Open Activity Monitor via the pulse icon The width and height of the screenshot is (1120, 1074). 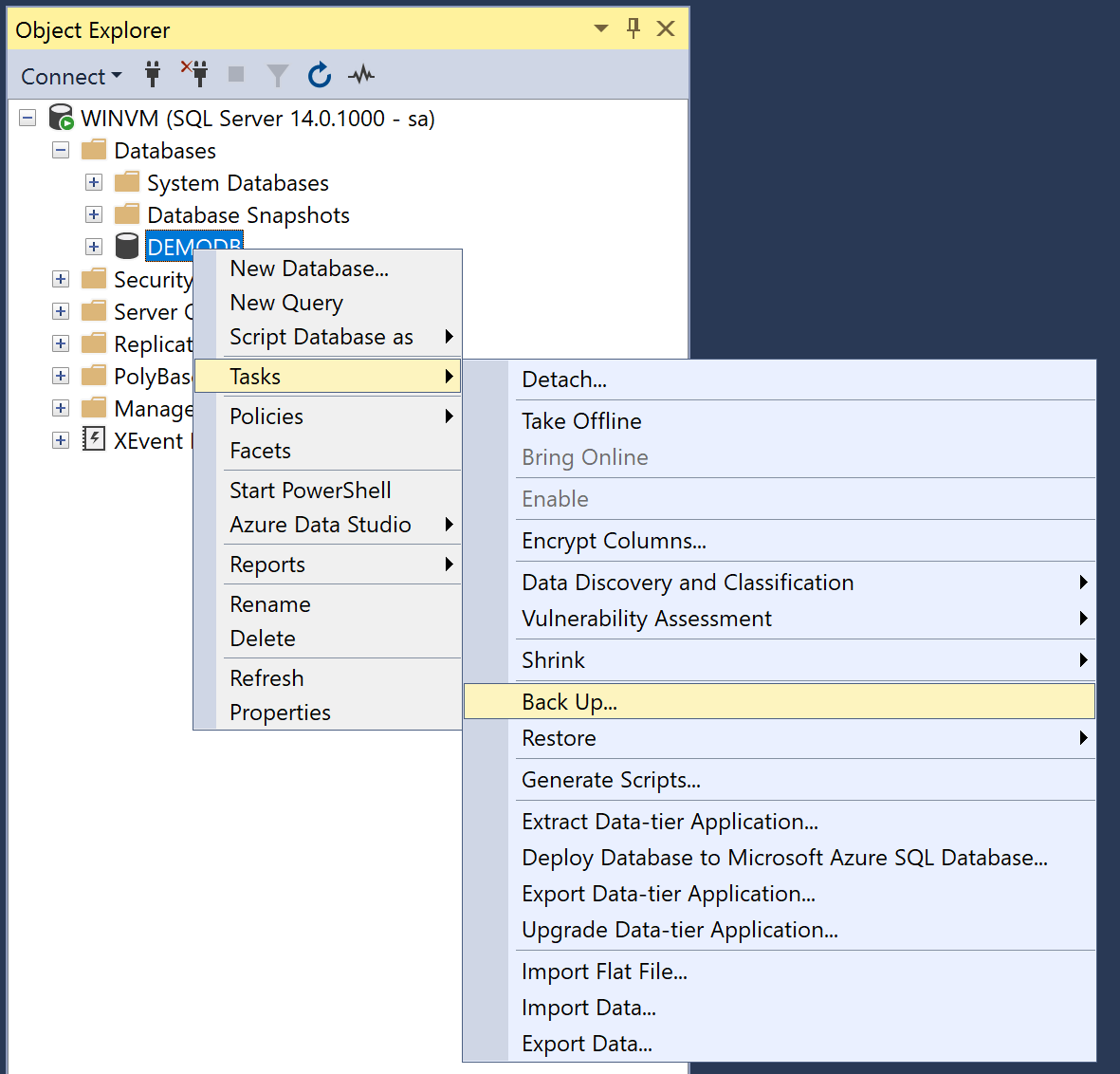(361, 75)
